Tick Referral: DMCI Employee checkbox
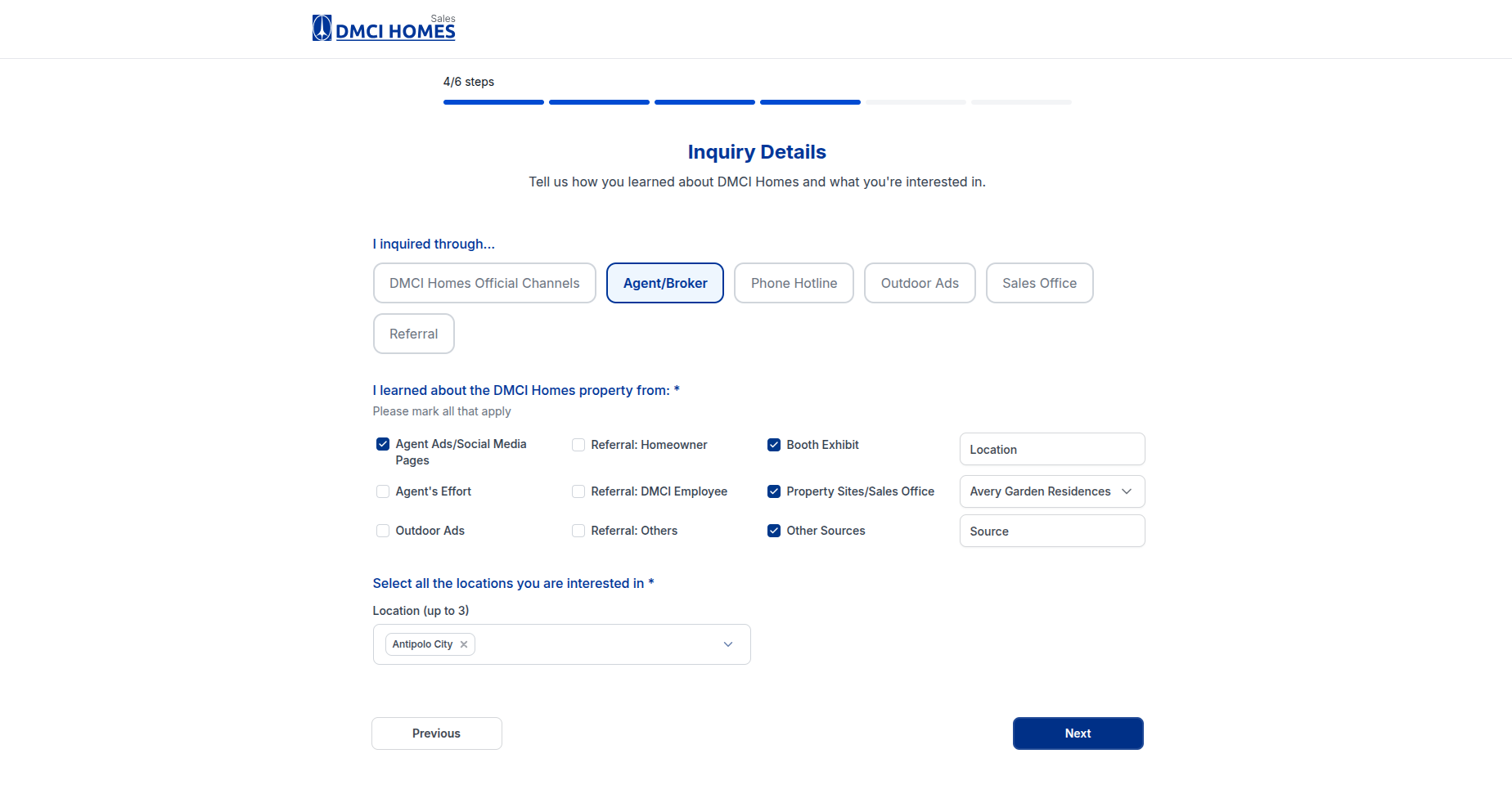 (578, 491)
